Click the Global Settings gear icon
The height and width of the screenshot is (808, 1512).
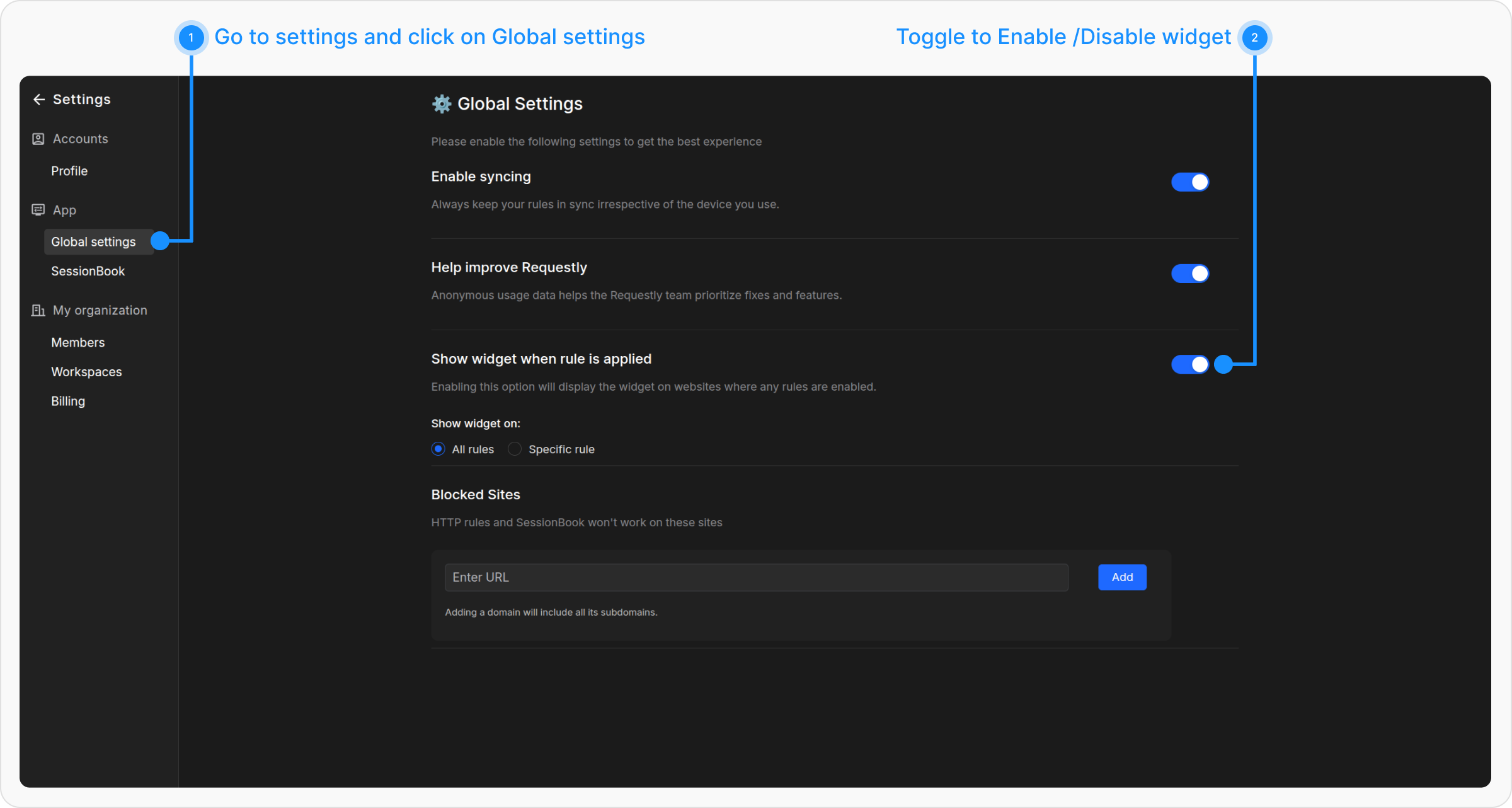tap(442, 104)
